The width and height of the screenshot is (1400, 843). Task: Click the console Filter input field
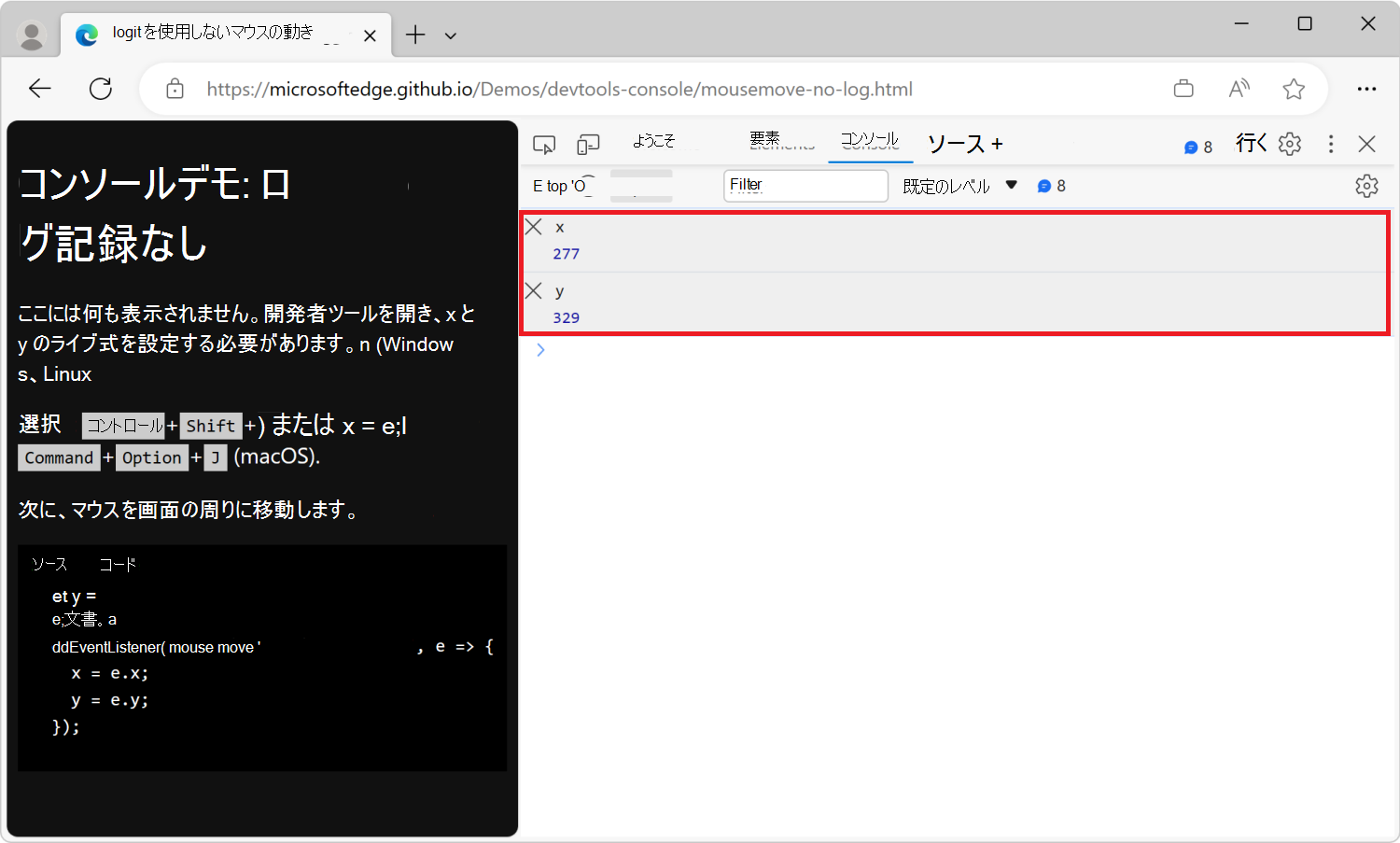point(805,185)
